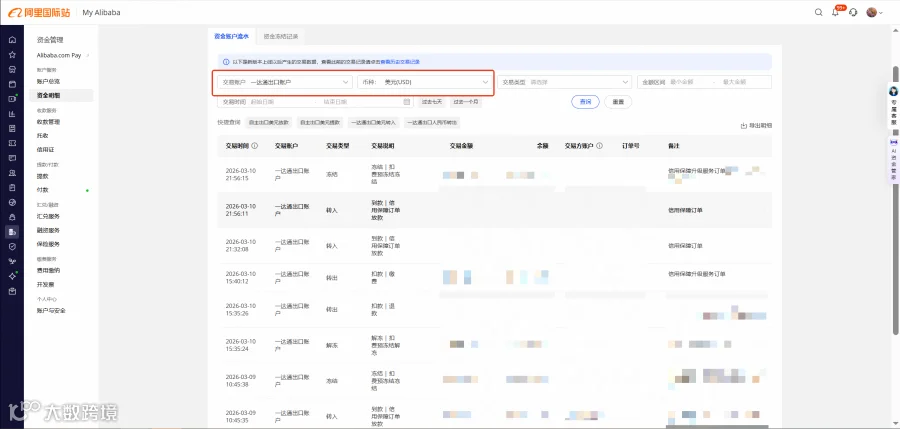Screen dimensions: 900x429
Task: Click the headset customer service icon
Action: point(854,12)
